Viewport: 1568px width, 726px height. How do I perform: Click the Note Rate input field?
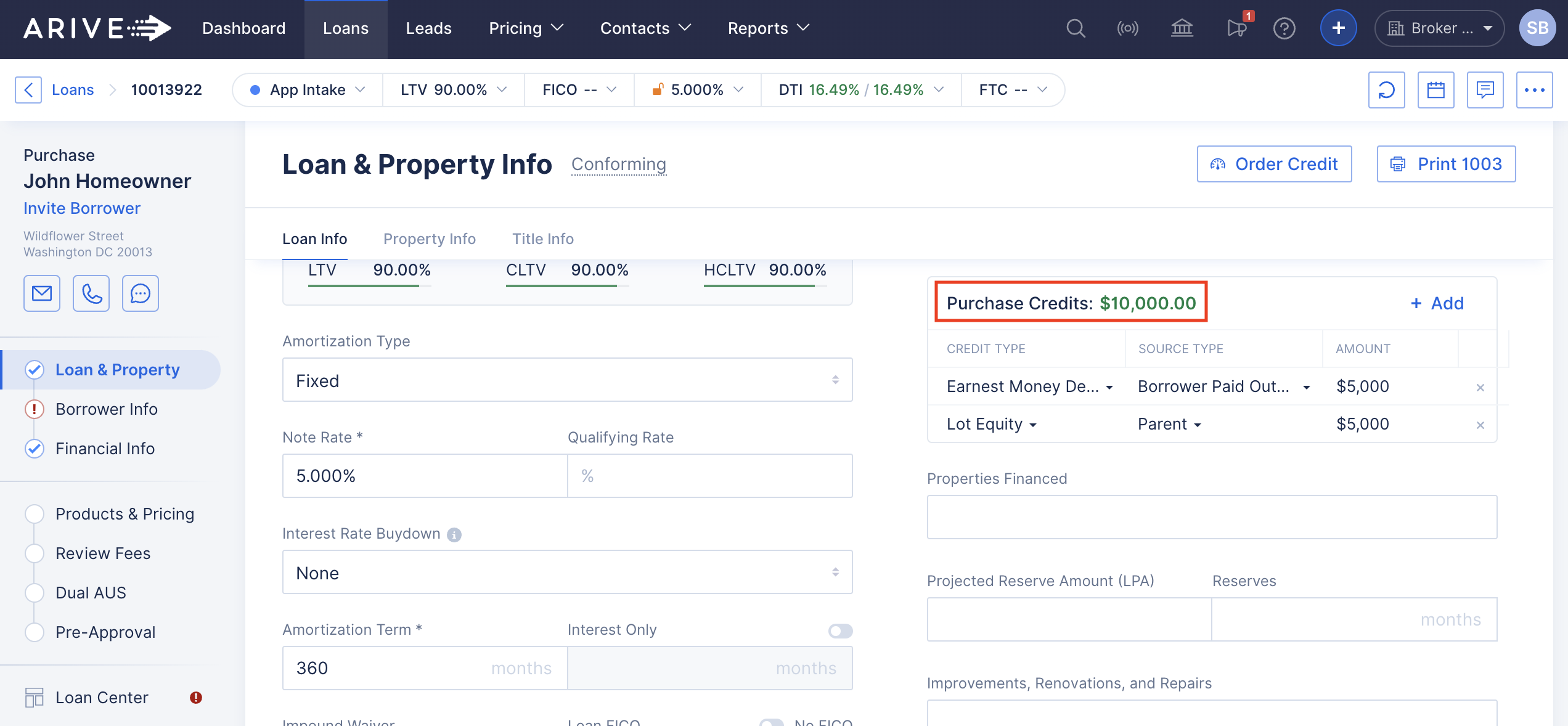pyautogui.click(x=425, y=476)
